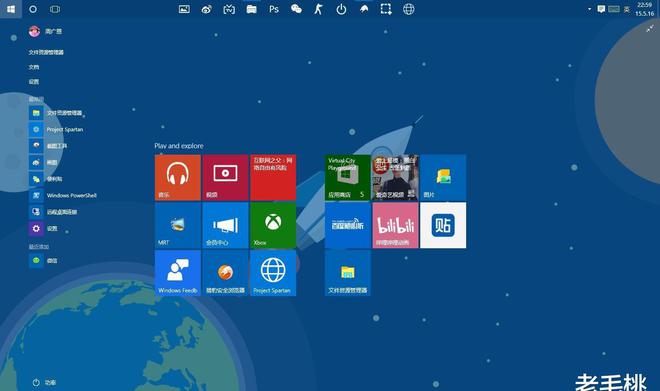
Task: Open the blue tile left of bilibili
Action: coord(348,225)
